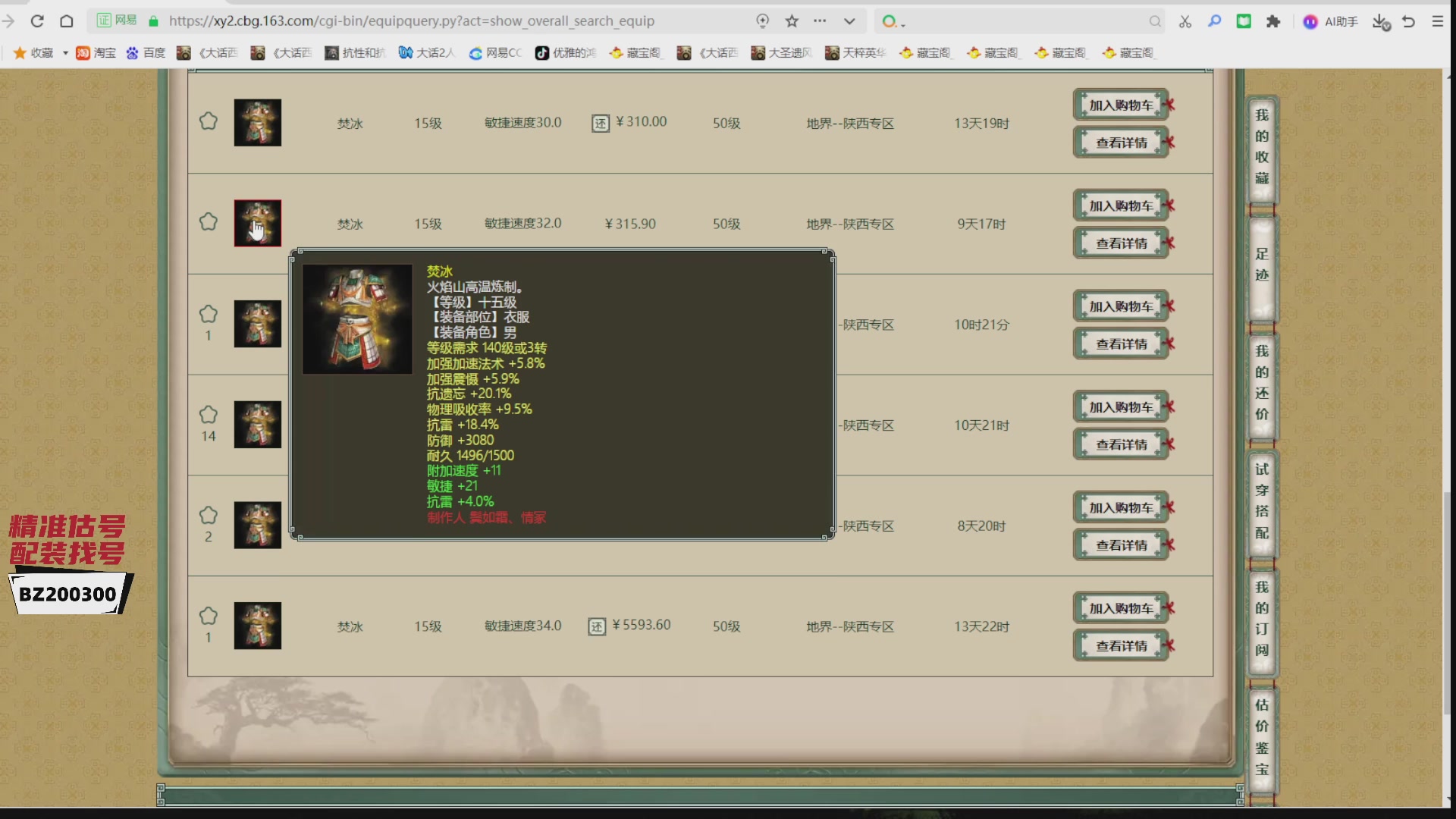Toggle favorite star for the ¥310.00 item
The width and height of the screenshot is (1456, 819).
(x=209, y=121)
